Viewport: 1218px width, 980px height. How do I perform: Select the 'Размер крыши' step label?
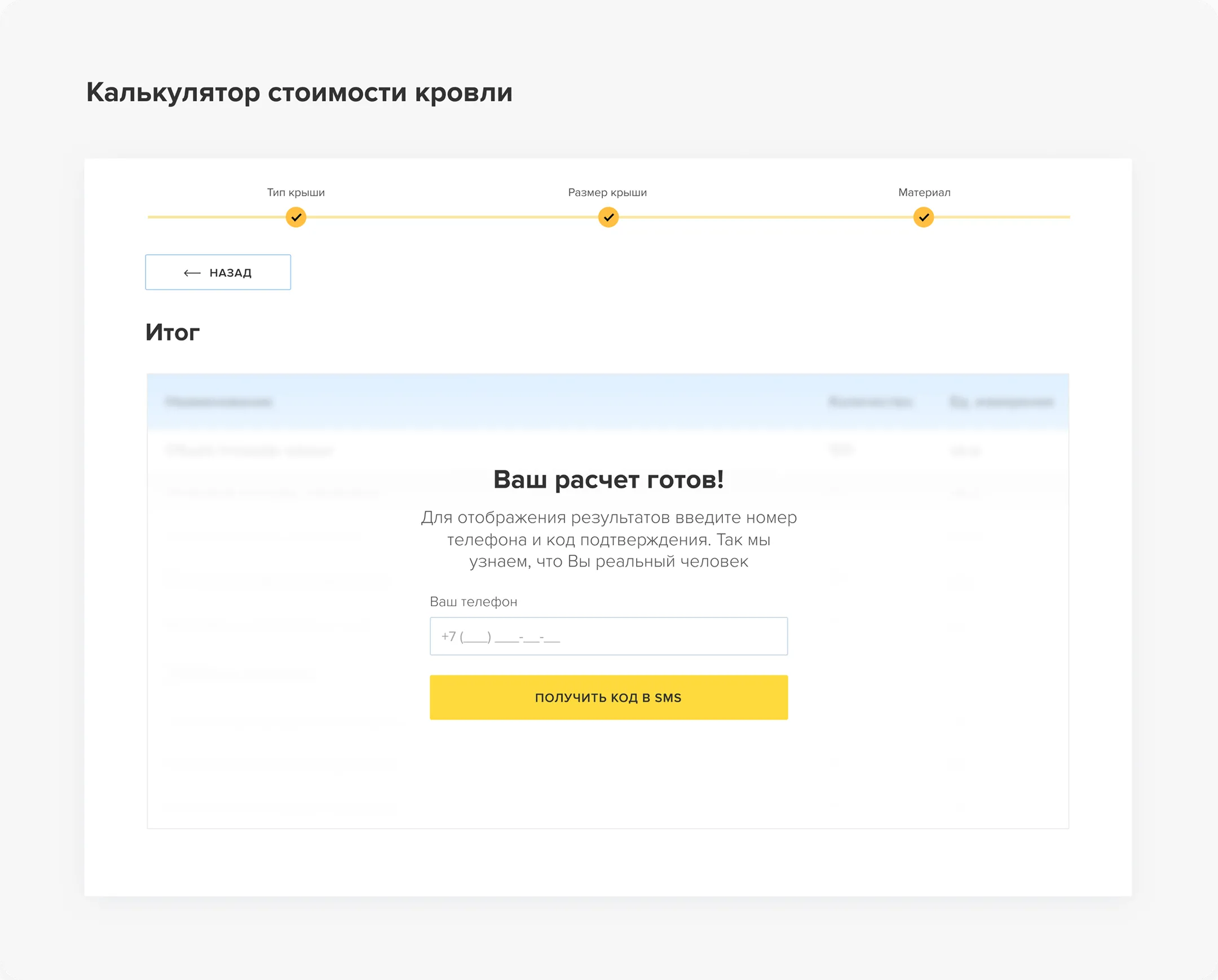607,193
